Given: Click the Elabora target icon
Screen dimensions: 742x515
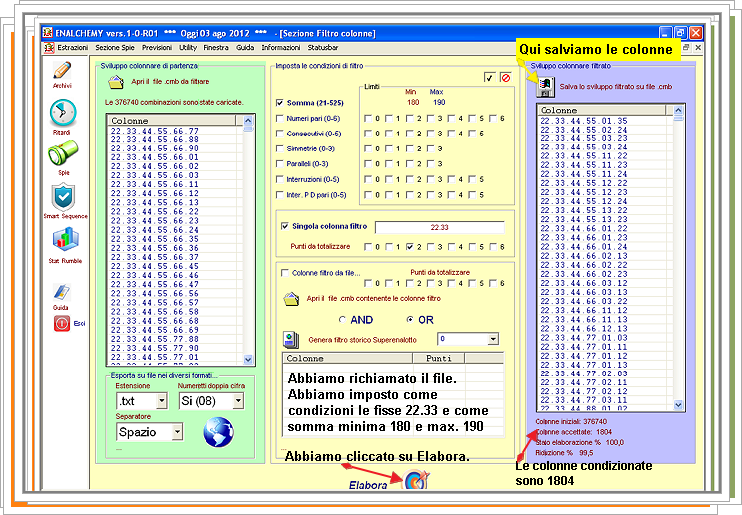Looking at the screenshot, I should (x=416, y=479).
